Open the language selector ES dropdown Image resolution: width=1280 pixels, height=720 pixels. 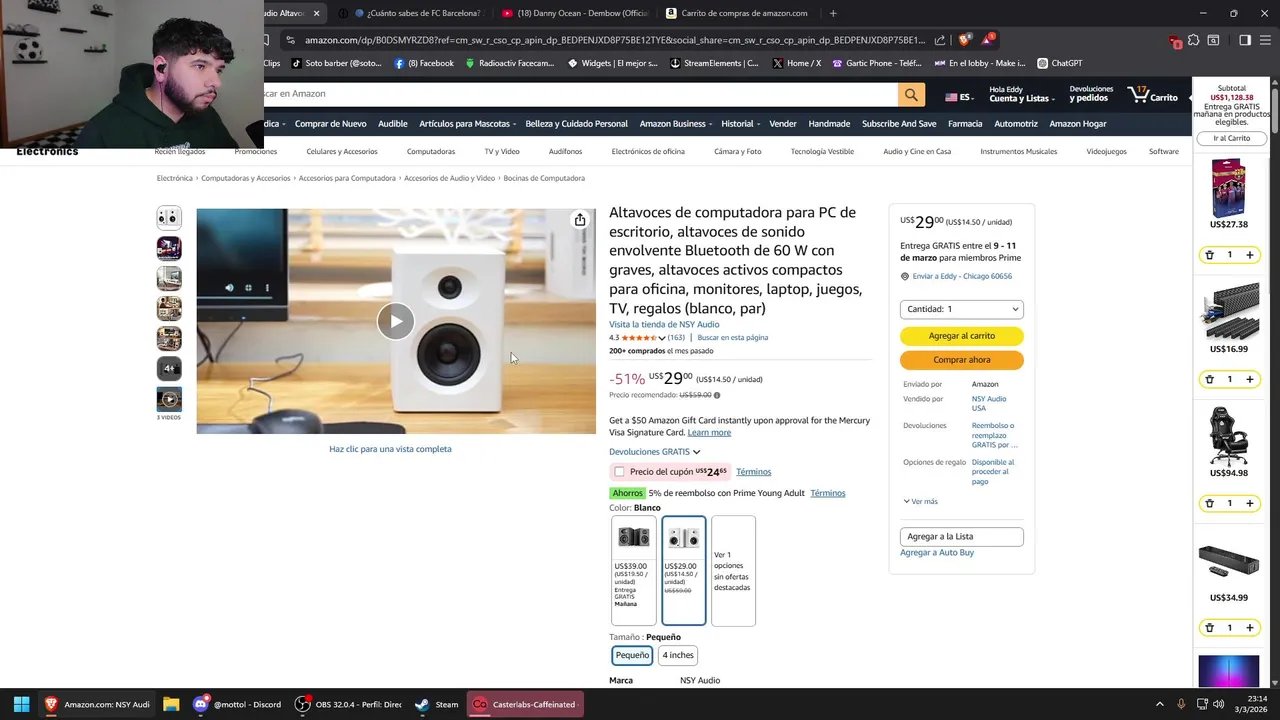(x=959, y=97)
